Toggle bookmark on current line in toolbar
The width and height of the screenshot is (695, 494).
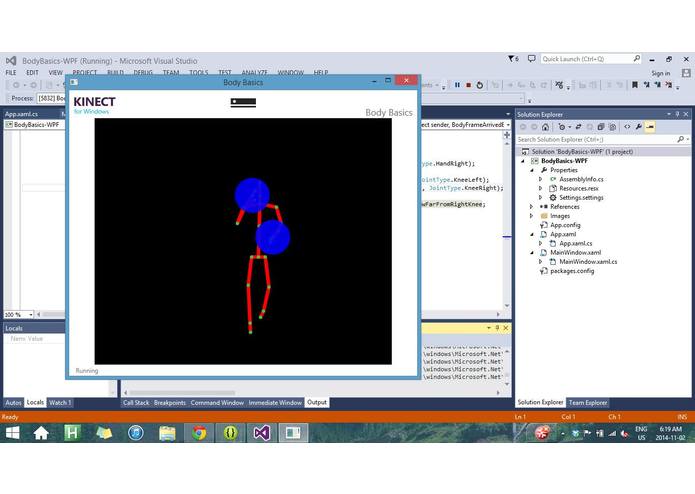(x=635, y=85)
